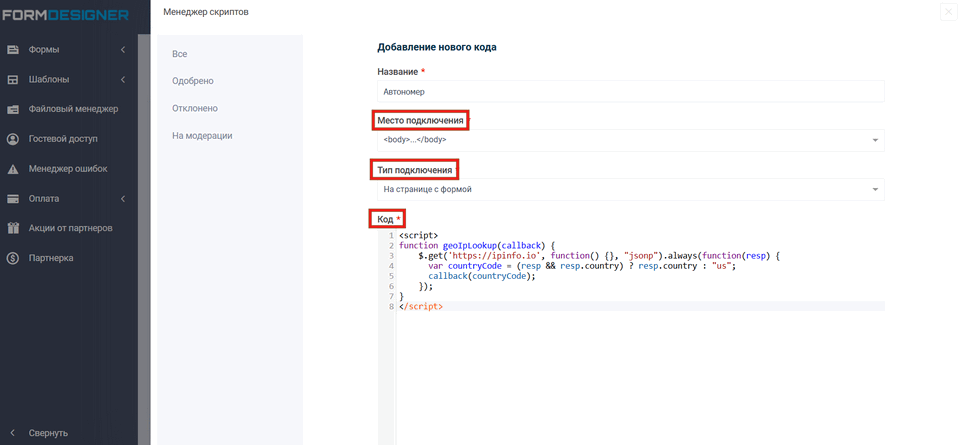The width and height of the screenshot is (960, 445).
Task: Show scripts under Отклонено
Action: 195,108
